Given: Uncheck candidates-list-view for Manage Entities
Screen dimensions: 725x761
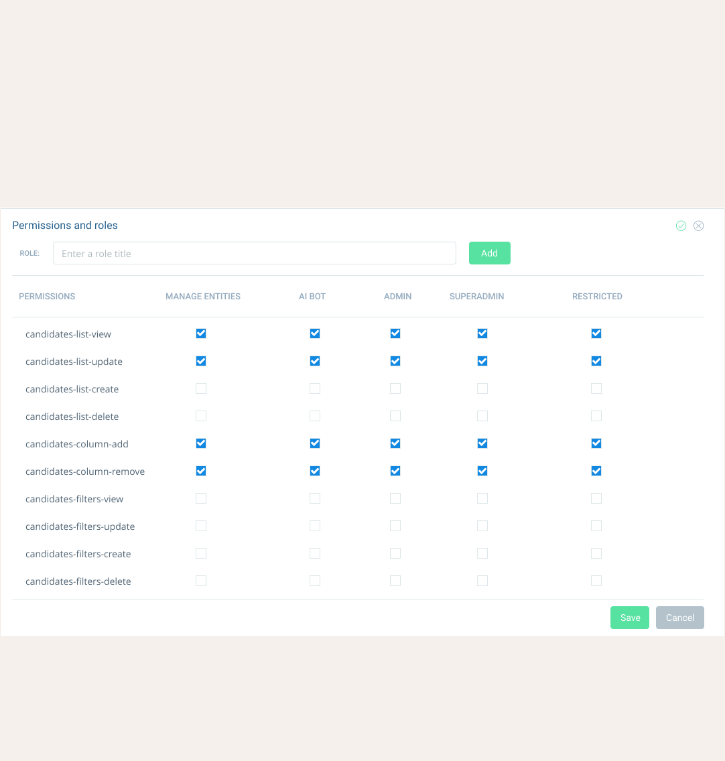Looking at the screenshot, I should (201, 333).
